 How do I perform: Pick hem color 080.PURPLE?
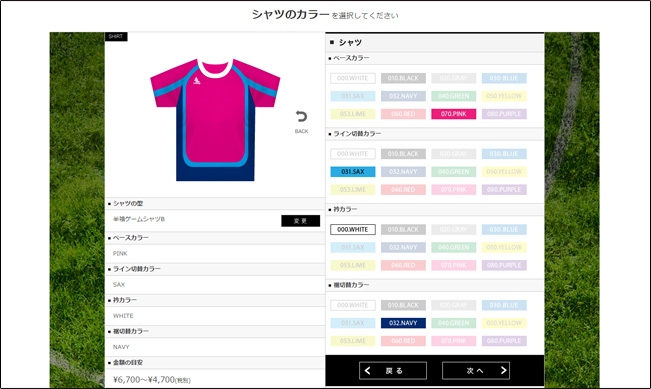pyautogui.click(x=504, y=341)
